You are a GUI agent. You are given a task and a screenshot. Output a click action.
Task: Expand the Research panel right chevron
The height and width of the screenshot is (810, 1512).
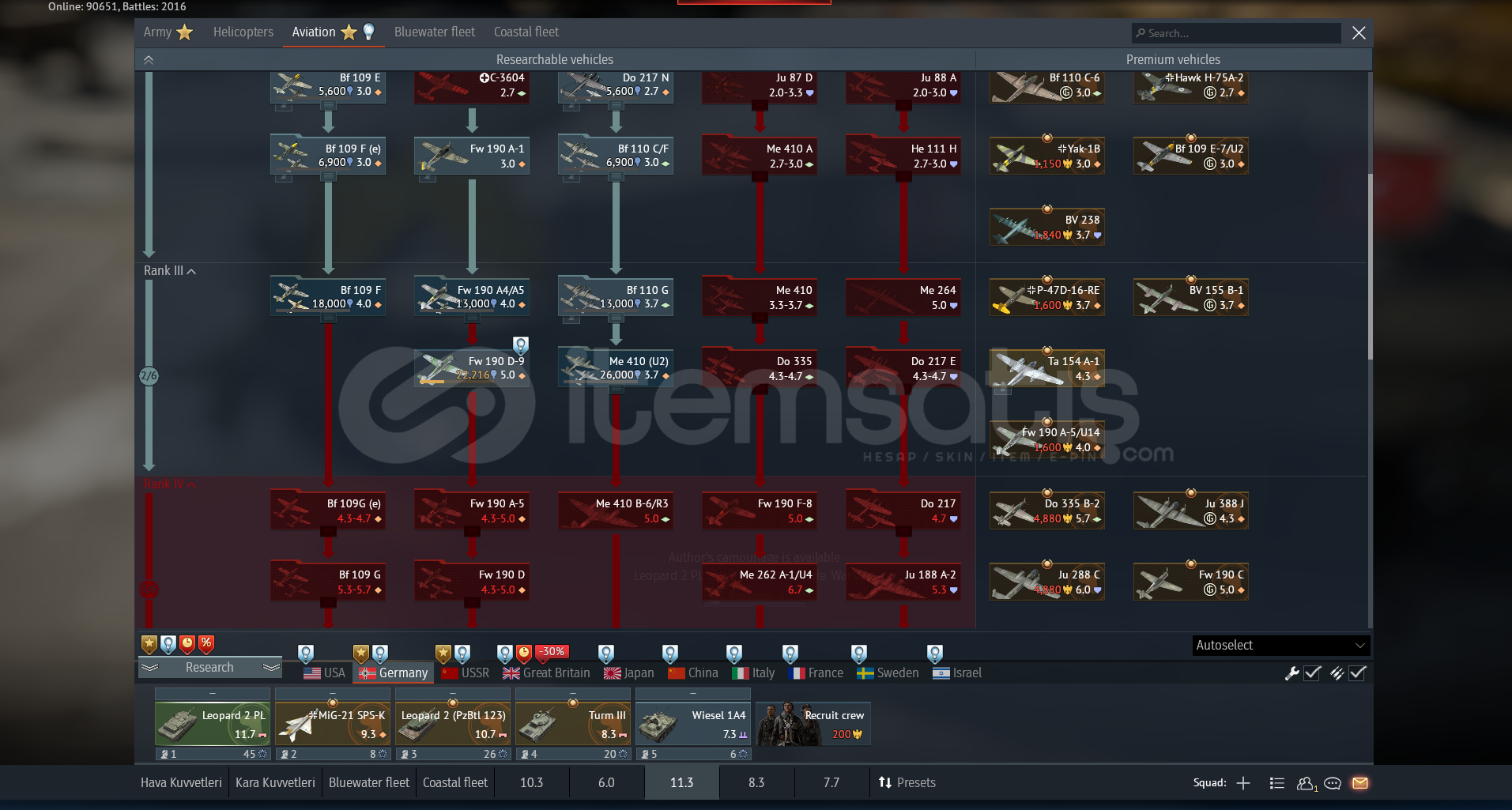271,668
